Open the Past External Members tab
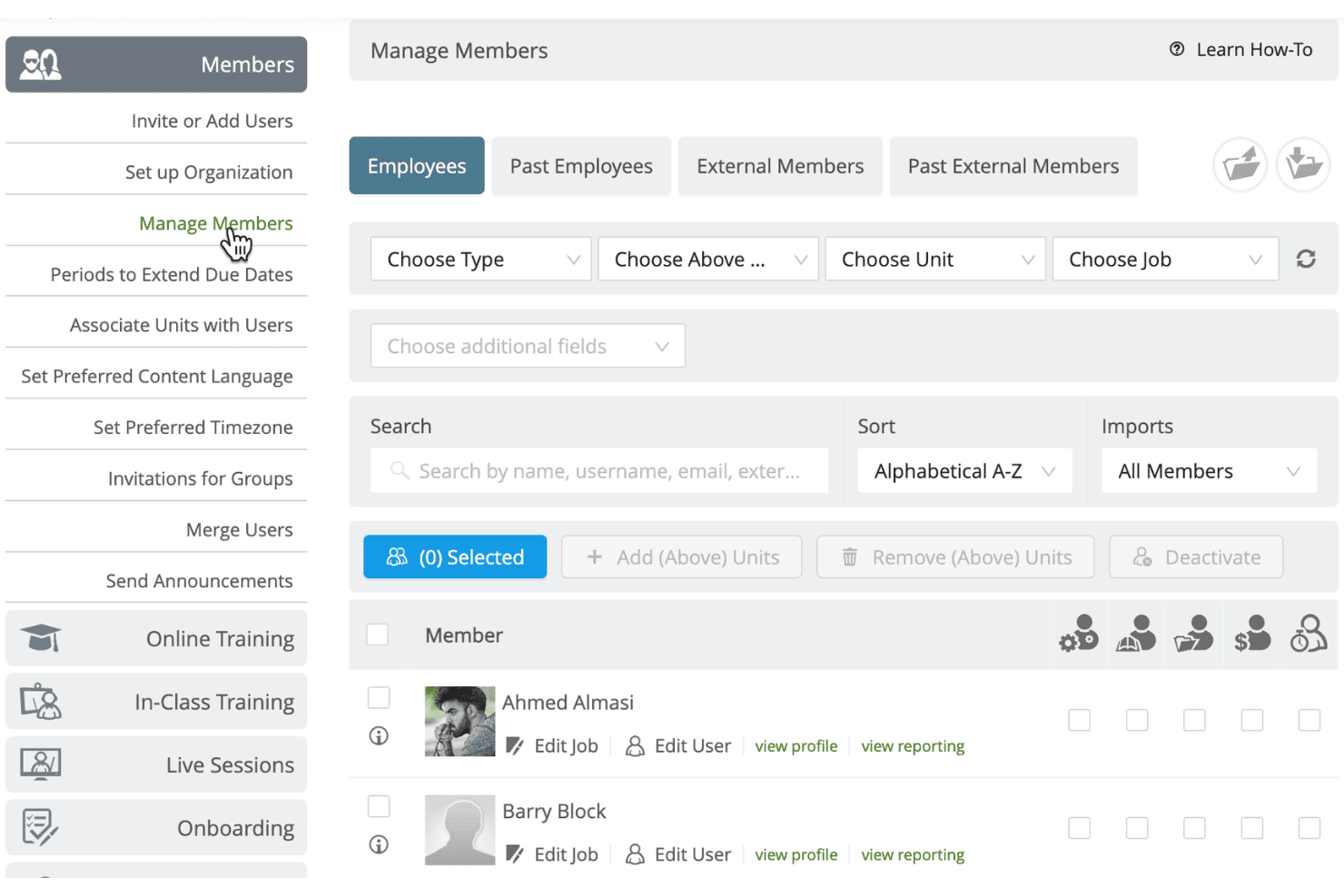 click(1013, 166)
